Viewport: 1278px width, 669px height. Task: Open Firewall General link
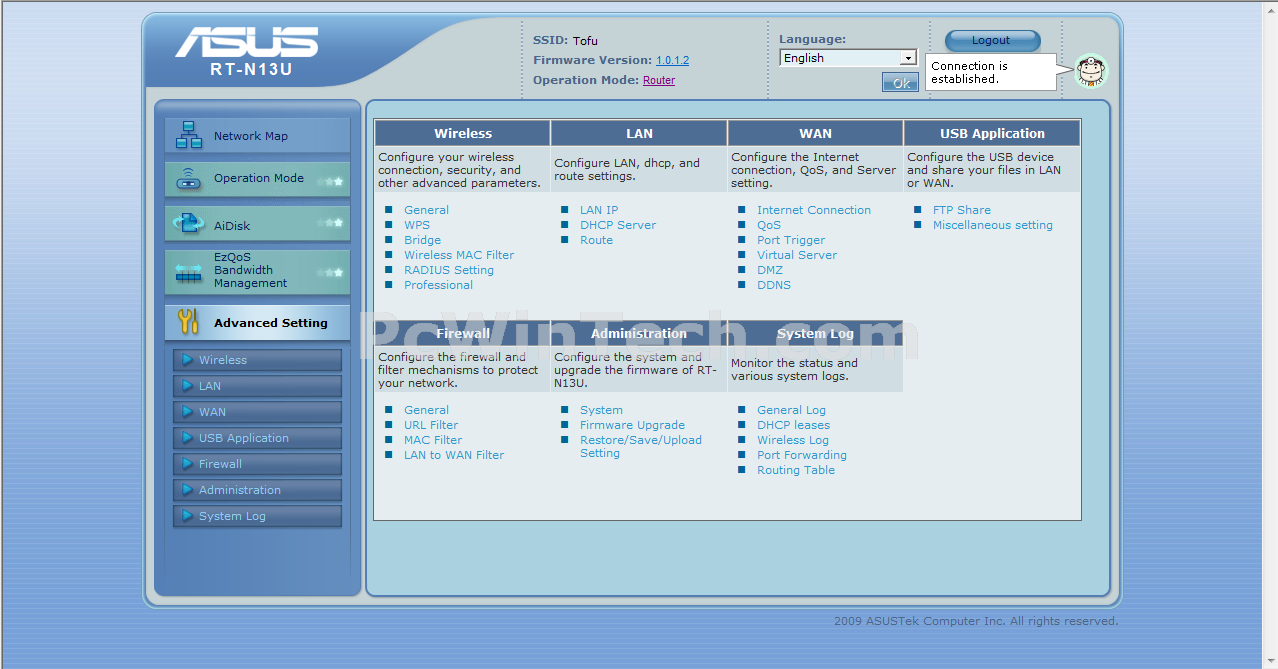pos(426,410)
